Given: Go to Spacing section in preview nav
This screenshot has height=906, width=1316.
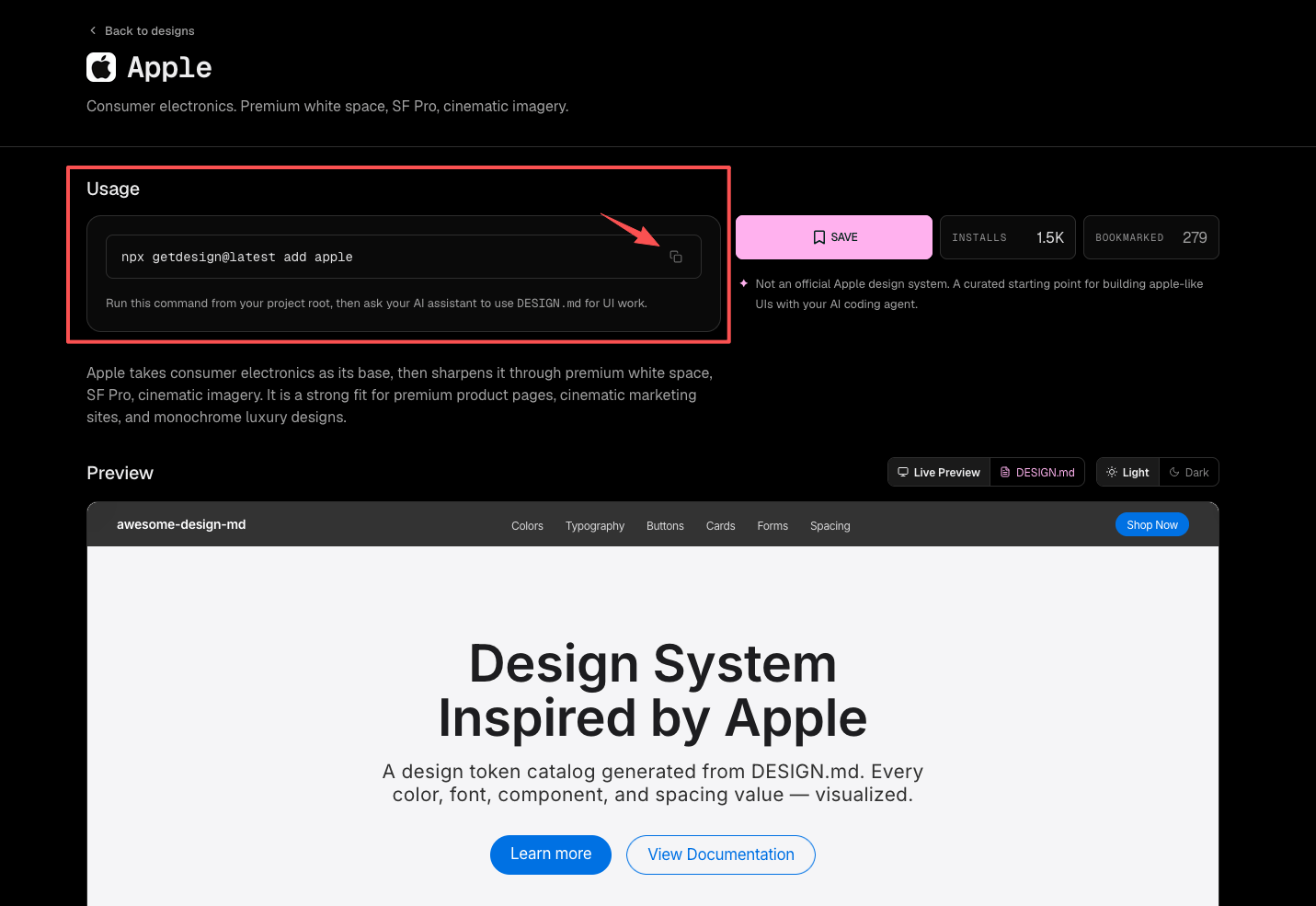Looking at the screenshot, I should (830, 526).
